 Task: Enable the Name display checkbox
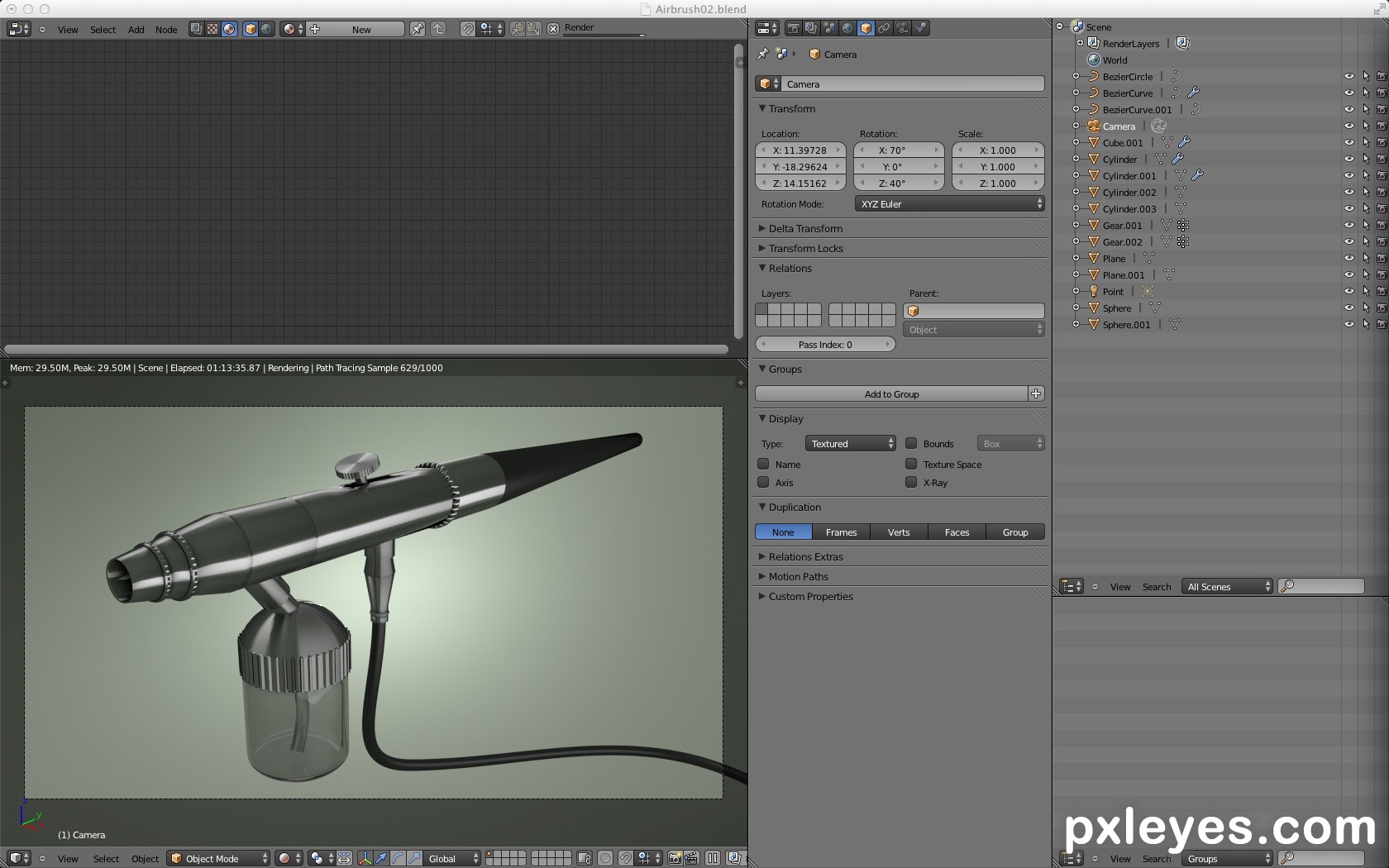tap(763, 464)
